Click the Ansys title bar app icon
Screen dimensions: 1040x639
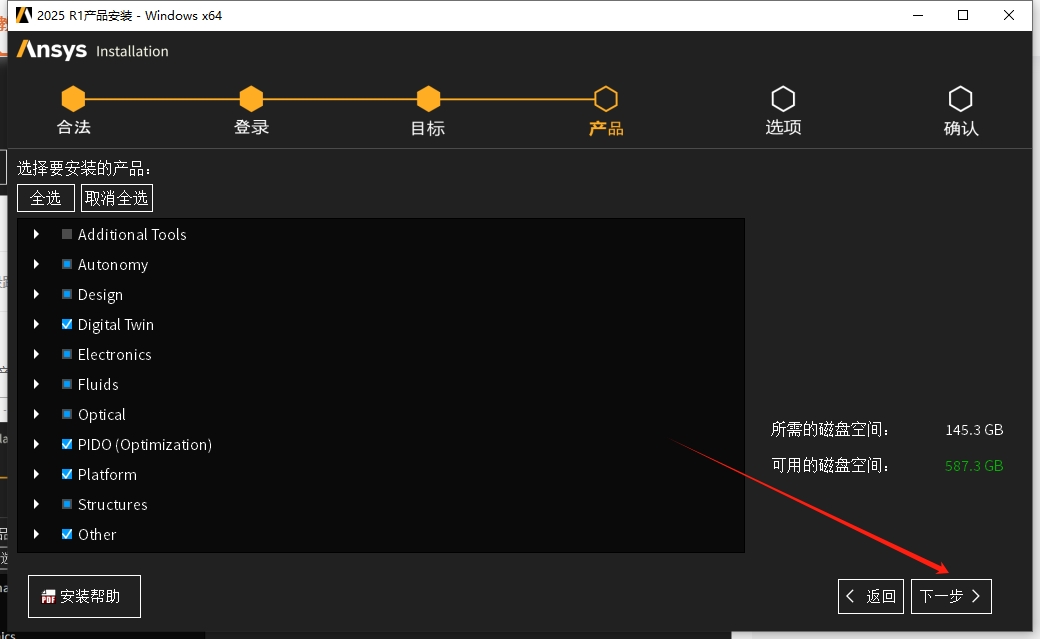(24, 15)
